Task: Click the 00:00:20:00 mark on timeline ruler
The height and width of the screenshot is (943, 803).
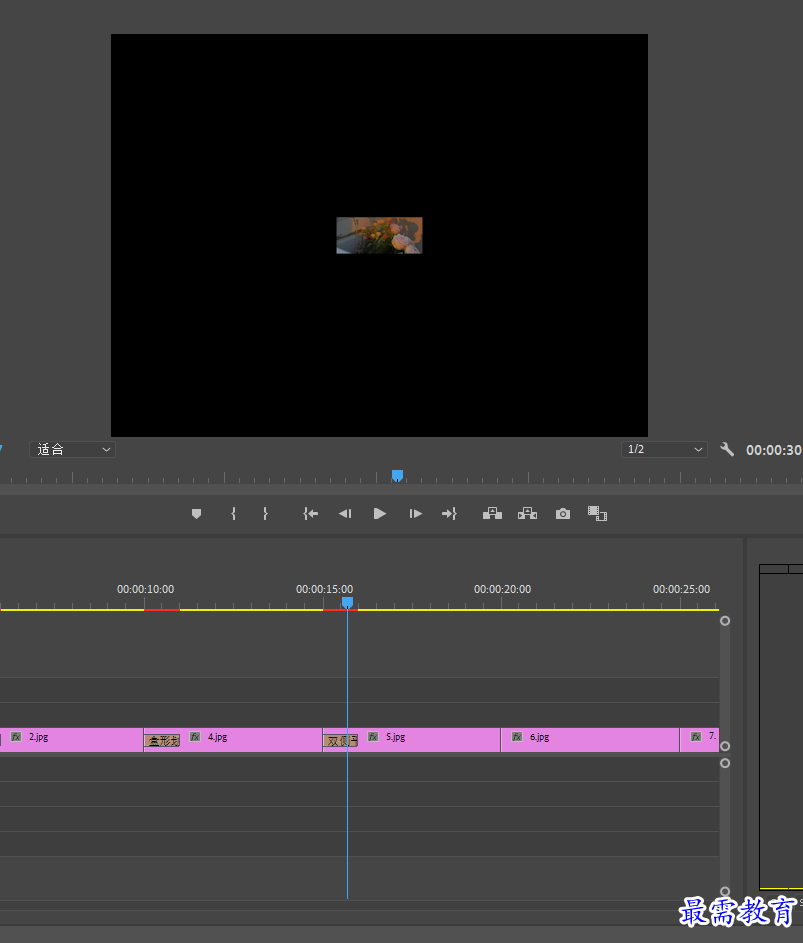Action: click(x=502, y=589)
